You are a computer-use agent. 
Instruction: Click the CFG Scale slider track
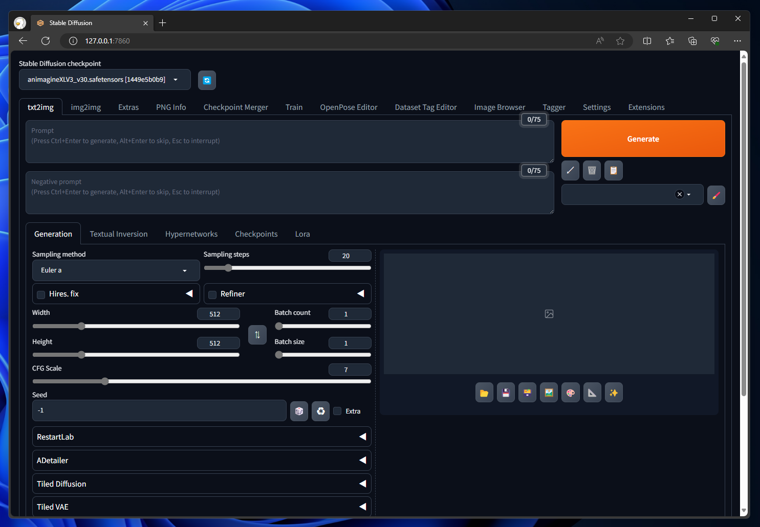[202, 382]
